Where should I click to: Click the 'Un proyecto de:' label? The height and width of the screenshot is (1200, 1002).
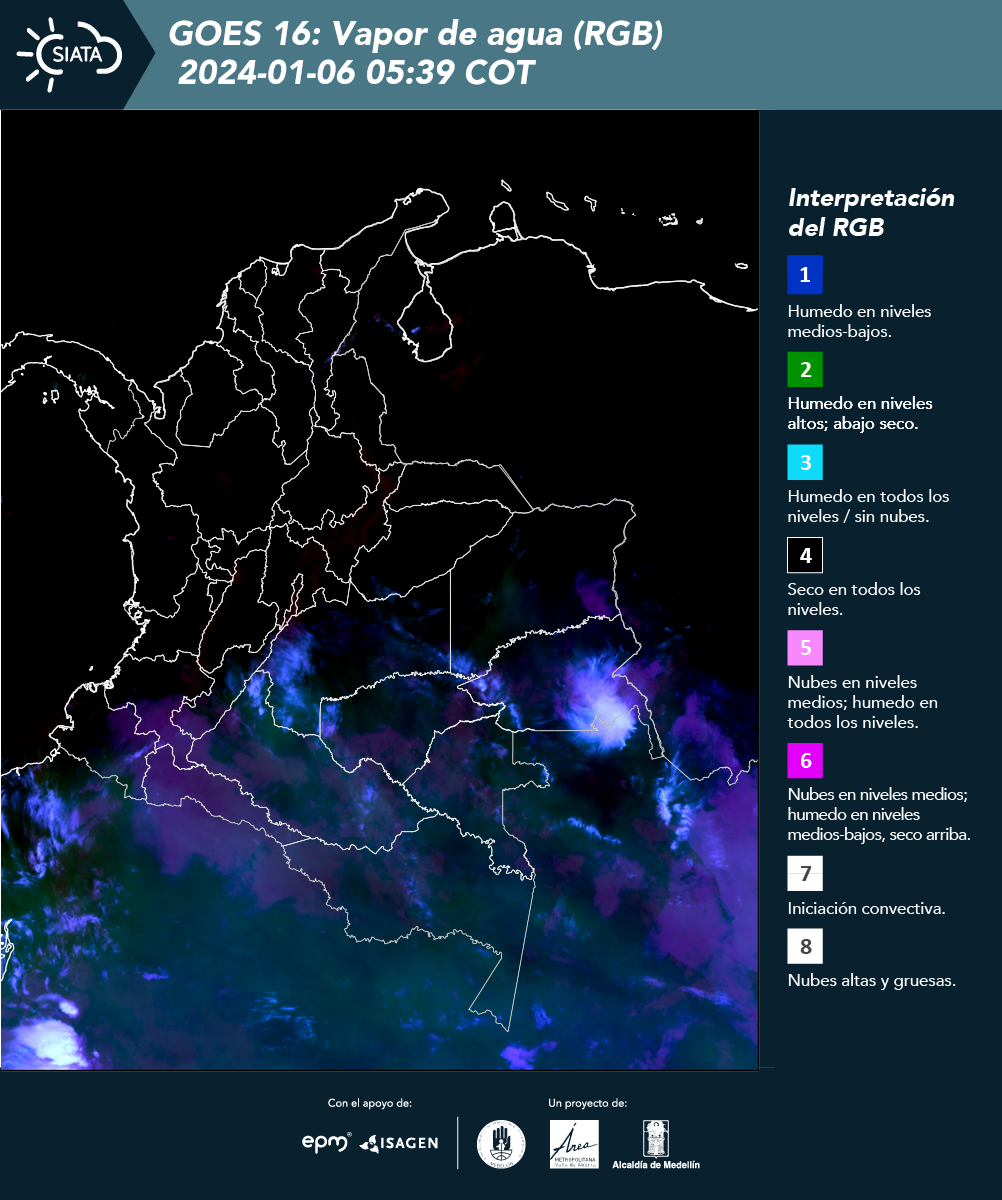click(587, 1103)
